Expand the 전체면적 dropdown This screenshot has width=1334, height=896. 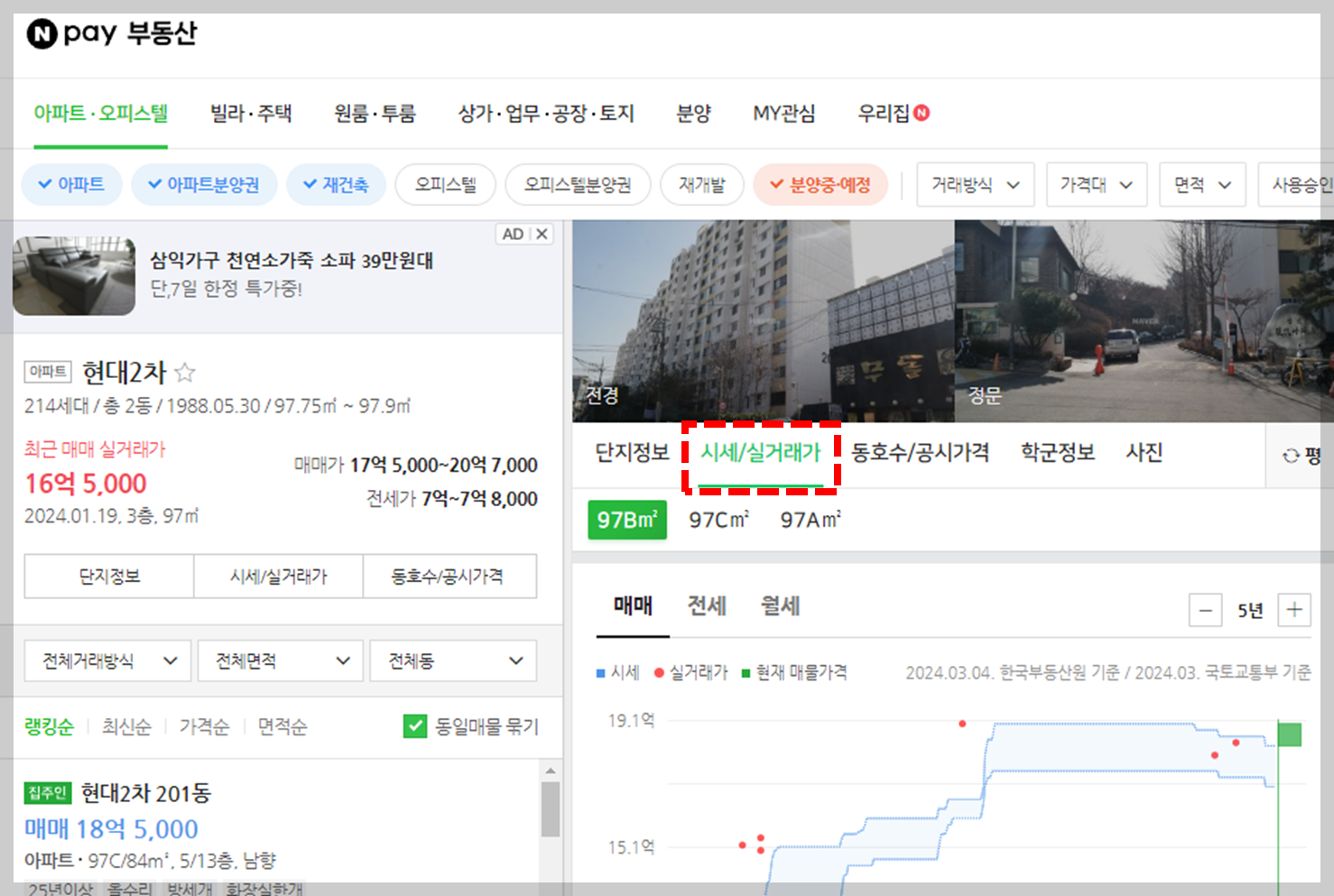click(x=280, y=660)
